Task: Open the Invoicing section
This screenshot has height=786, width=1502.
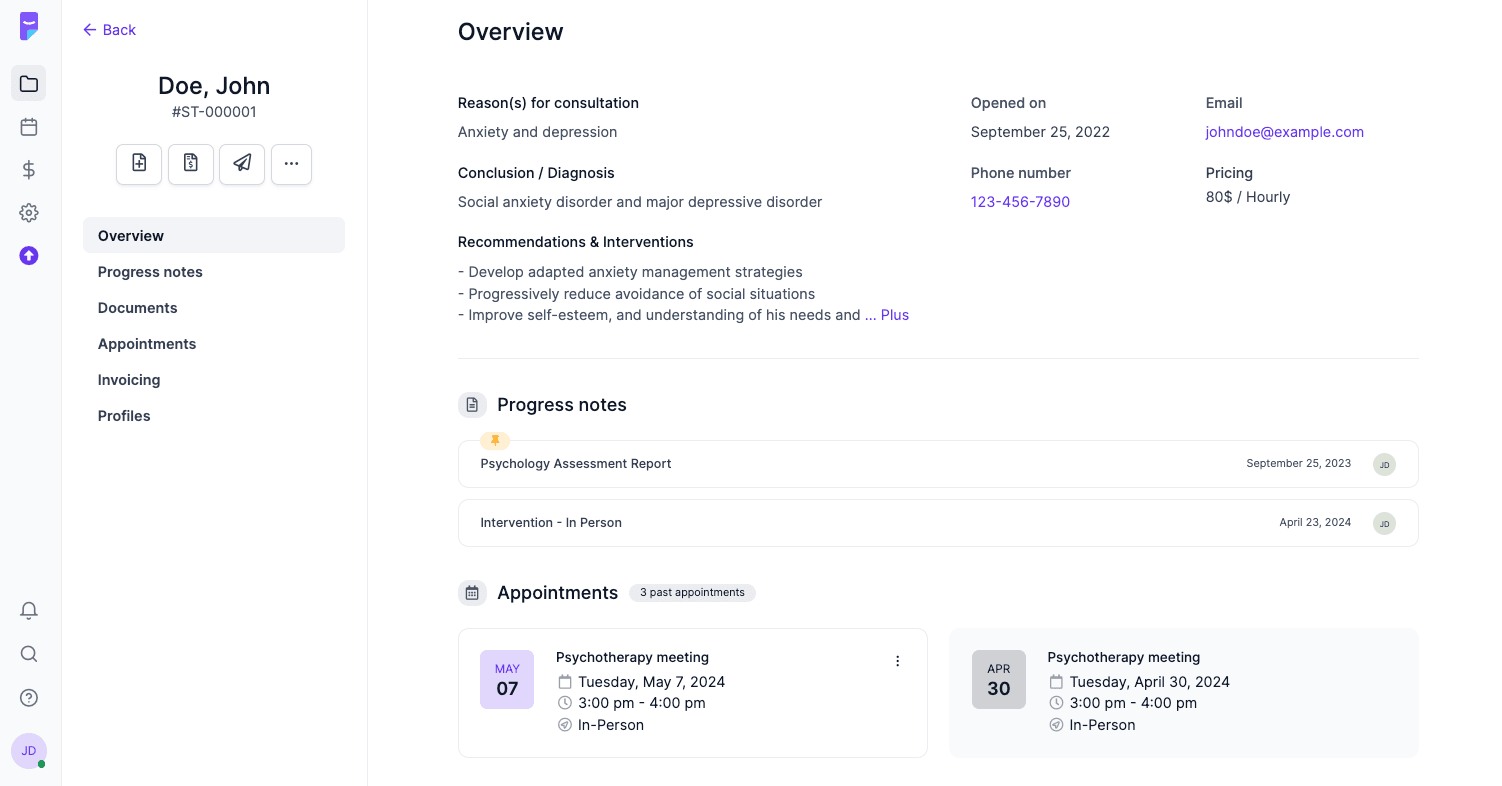Action: (x=128, y=379)
